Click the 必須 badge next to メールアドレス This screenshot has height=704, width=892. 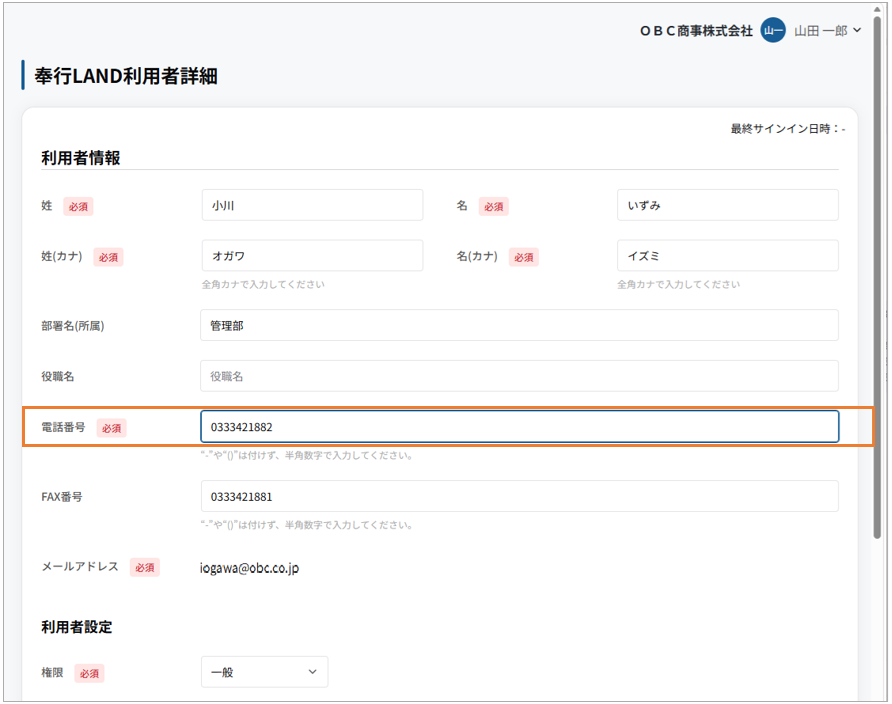coord(144,568)
